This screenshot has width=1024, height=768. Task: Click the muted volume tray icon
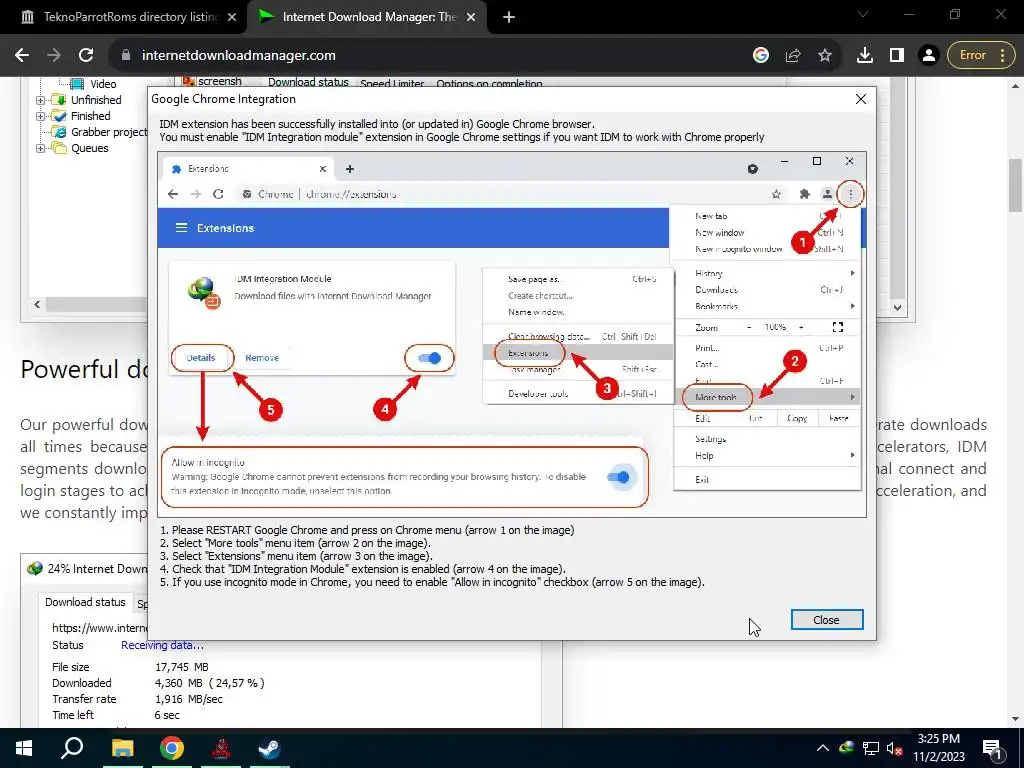894,748
